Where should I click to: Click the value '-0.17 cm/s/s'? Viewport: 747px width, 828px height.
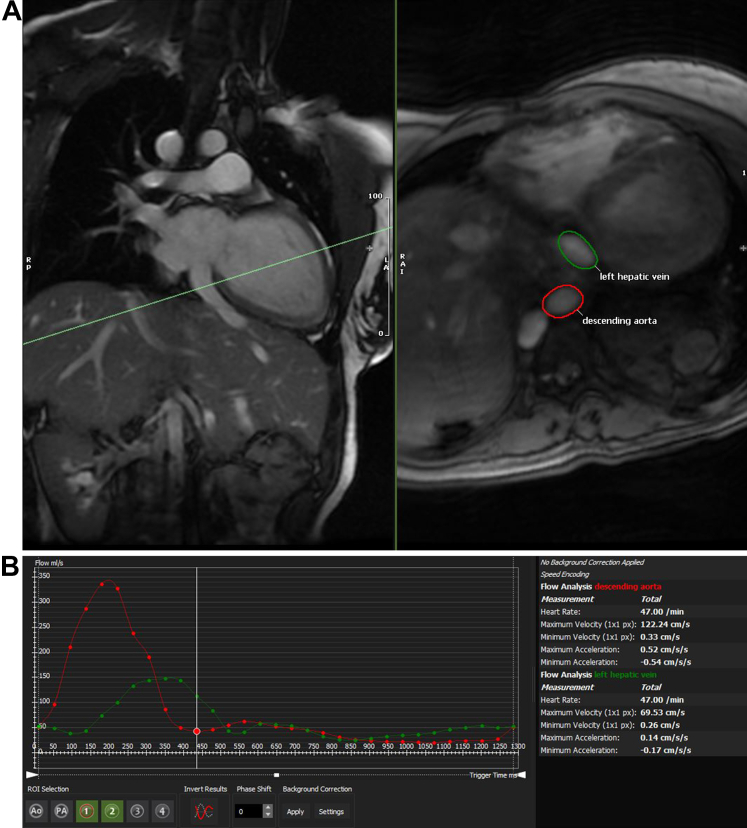tap(665, 750)
